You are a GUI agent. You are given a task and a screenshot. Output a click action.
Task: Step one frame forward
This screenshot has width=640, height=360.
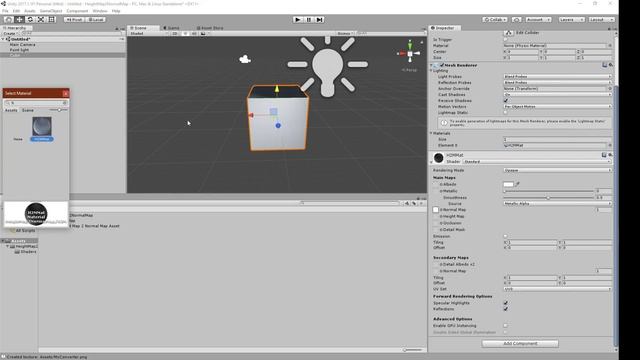(x=320, y=20)
